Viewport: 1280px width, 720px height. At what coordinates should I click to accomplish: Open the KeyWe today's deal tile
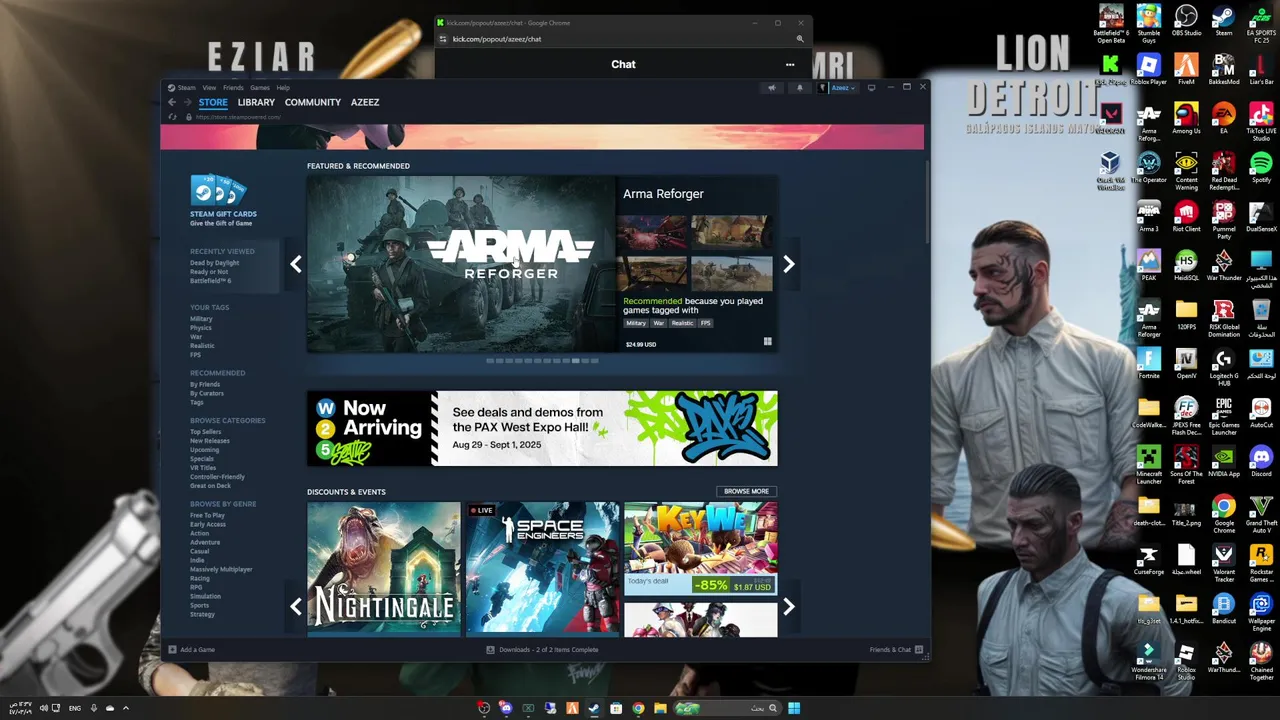(x=700, y=548)
